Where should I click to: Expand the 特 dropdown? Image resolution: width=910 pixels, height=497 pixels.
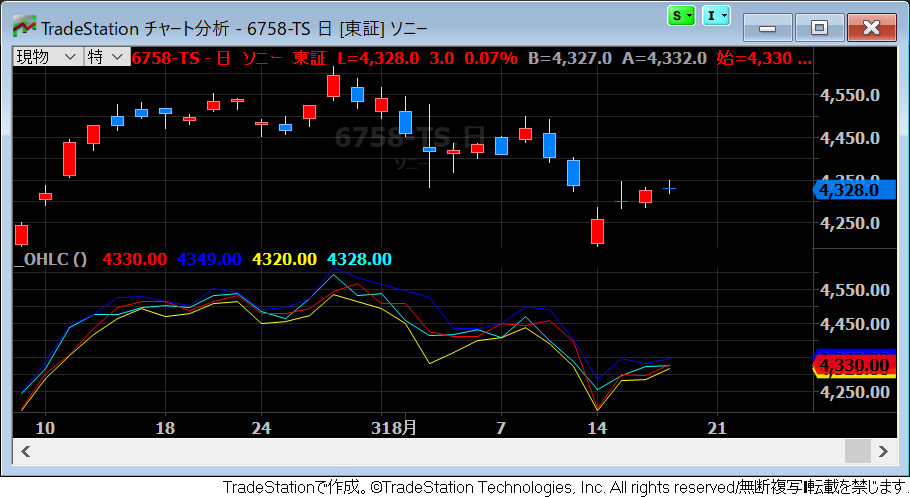click(106, 57)
